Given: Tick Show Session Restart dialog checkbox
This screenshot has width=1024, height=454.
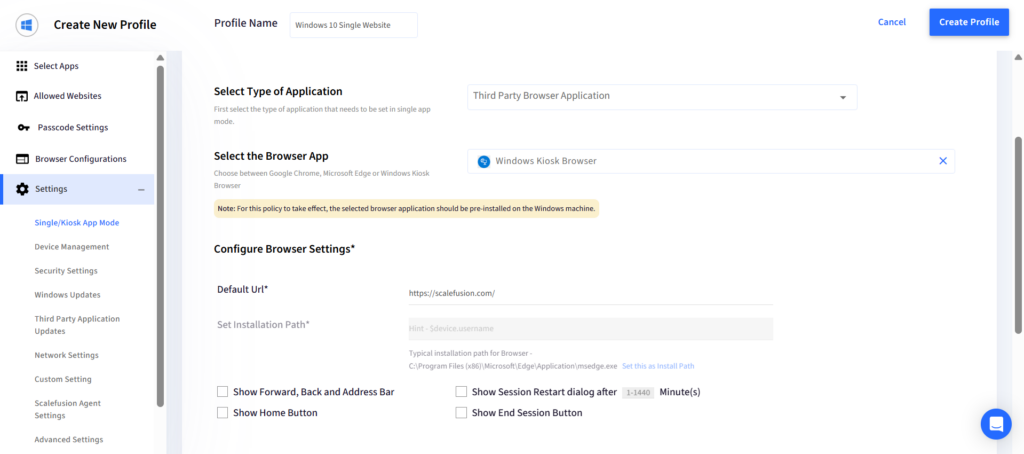Looking at the screenshot, I should pyautogui.click(x=461, y=392).
